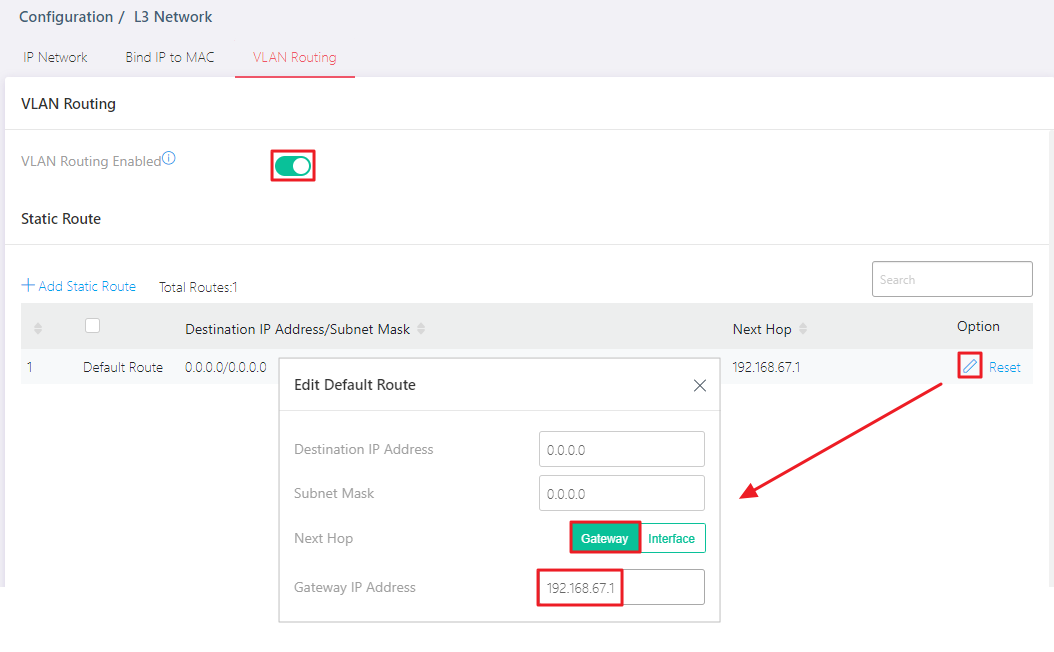Screen dimensions: 1054x652
Task: Click the pencil edit icon for Default Route
Action: pyautogui.click(x=969, y=366)
